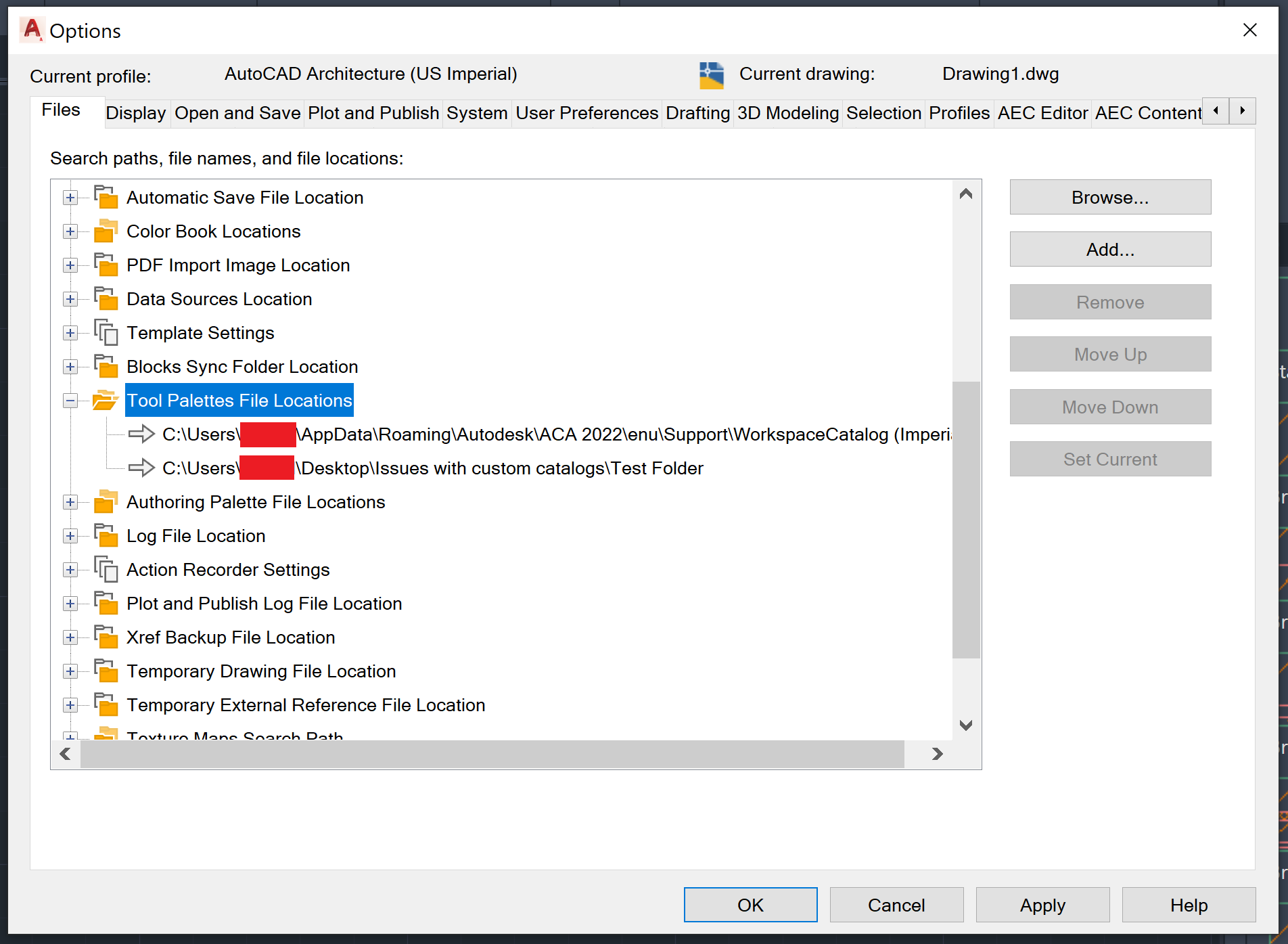Image resolution: width=1288 pixels, height=944 pixels.
Task: Expand Action Recorder Settings node
Action: coord(70,570)
